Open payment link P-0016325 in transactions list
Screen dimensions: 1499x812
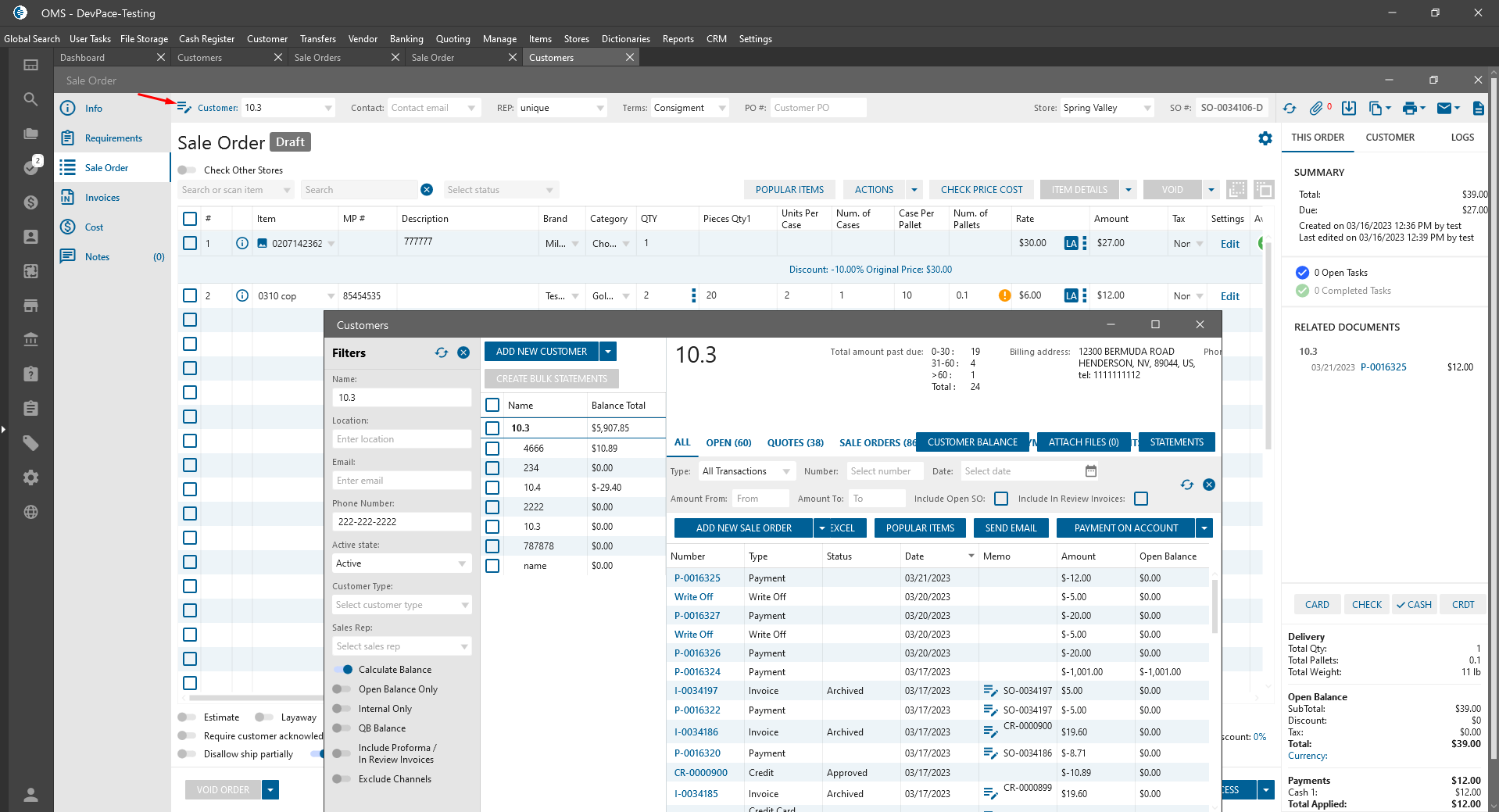click(697, 578)
